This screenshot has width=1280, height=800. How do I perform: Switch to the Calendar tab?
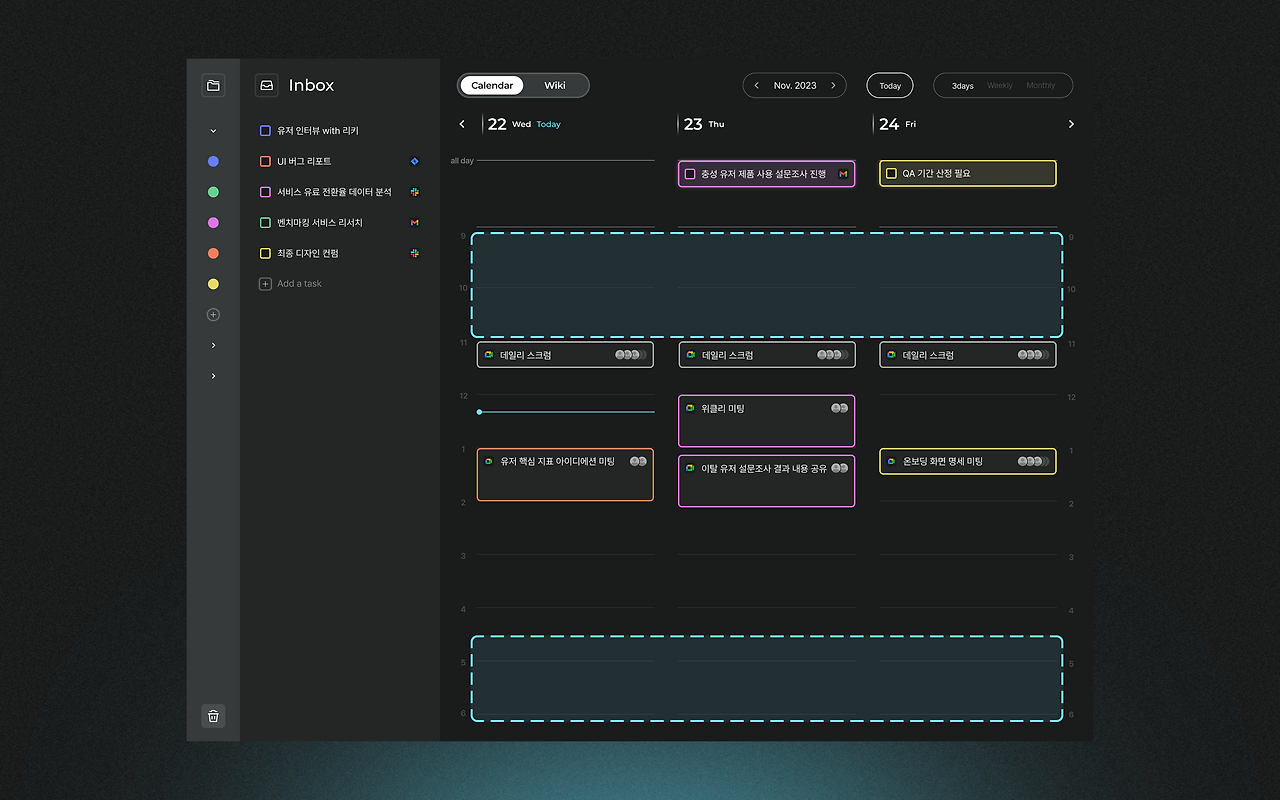pyautogui.click(x=492, y=86)
